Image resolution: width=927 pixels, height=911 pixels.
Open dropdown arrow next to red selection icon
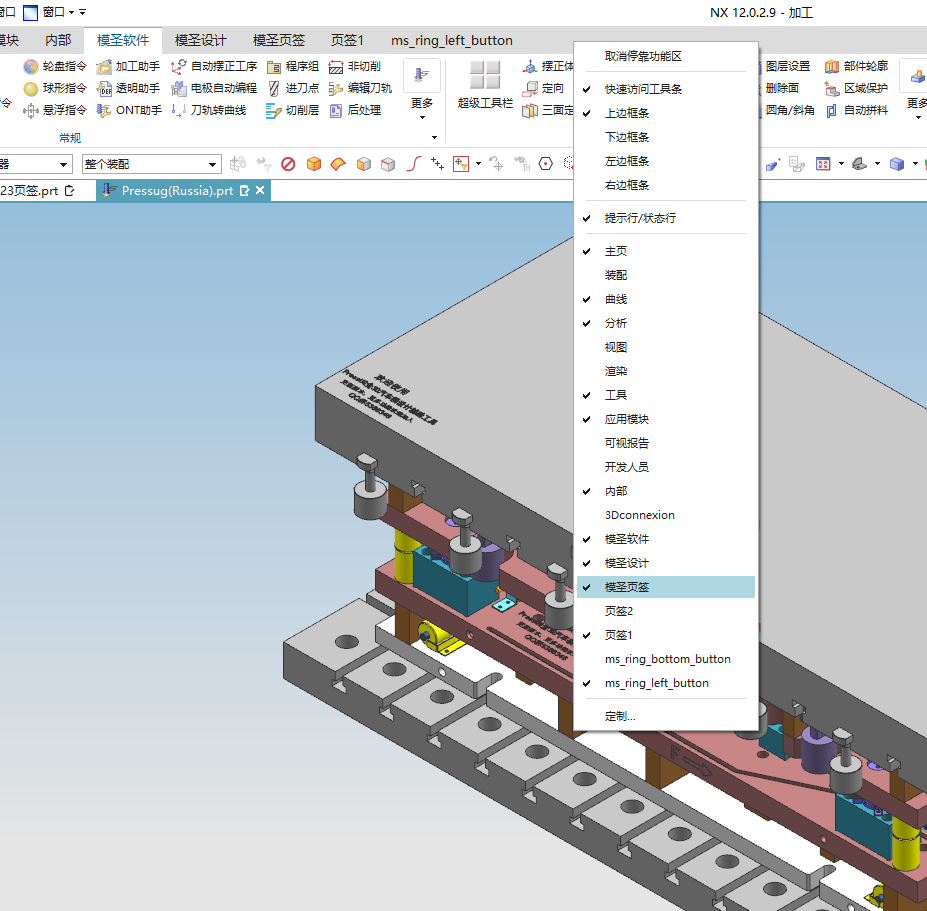[x=478, y=164]
